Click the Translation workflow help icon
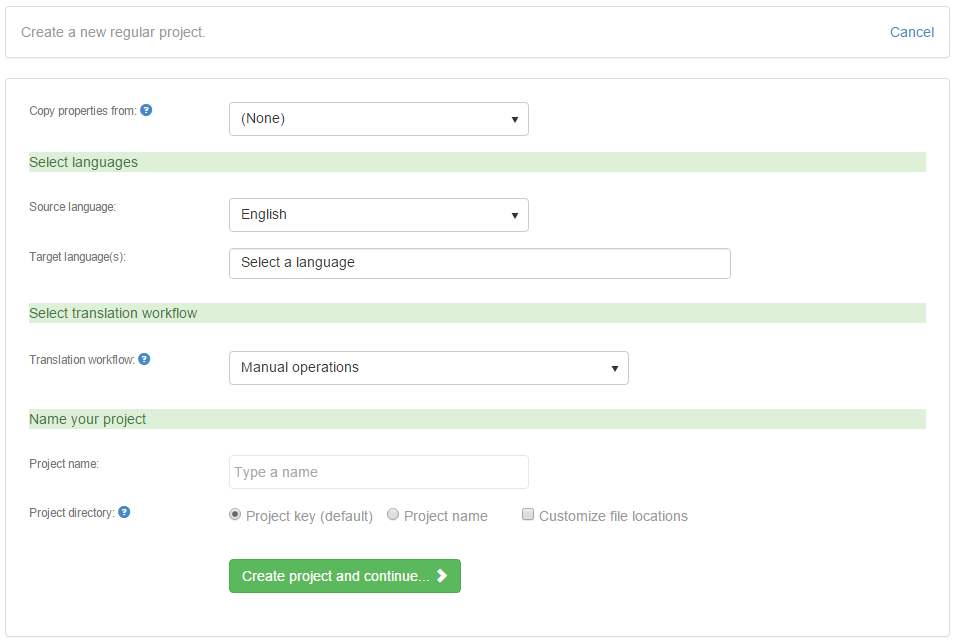This screenshot has width=957, height=644. (144, 359)
